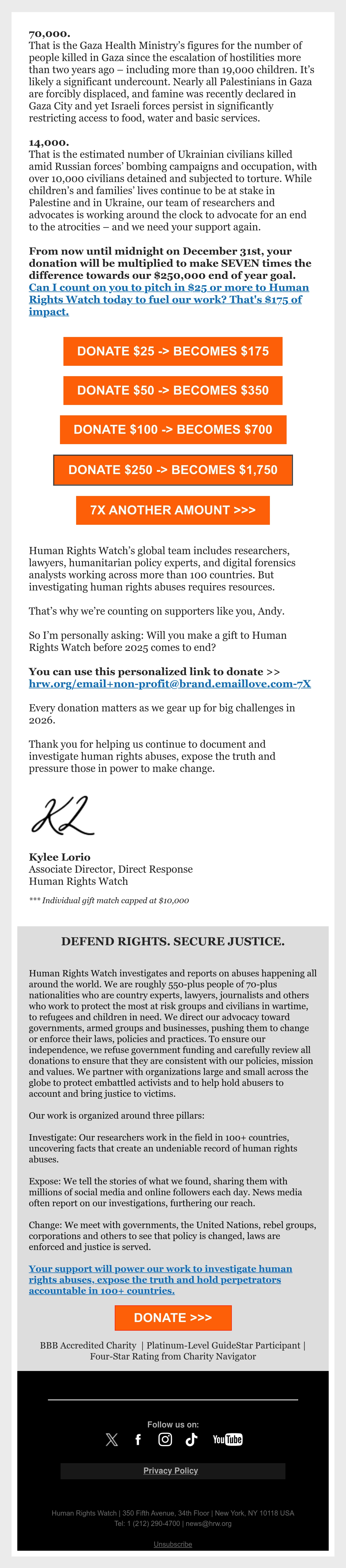The height and width of the screenshot is (1568, 346).
Task: Open the Instagram icon in footer
Action: point(165,1439)
